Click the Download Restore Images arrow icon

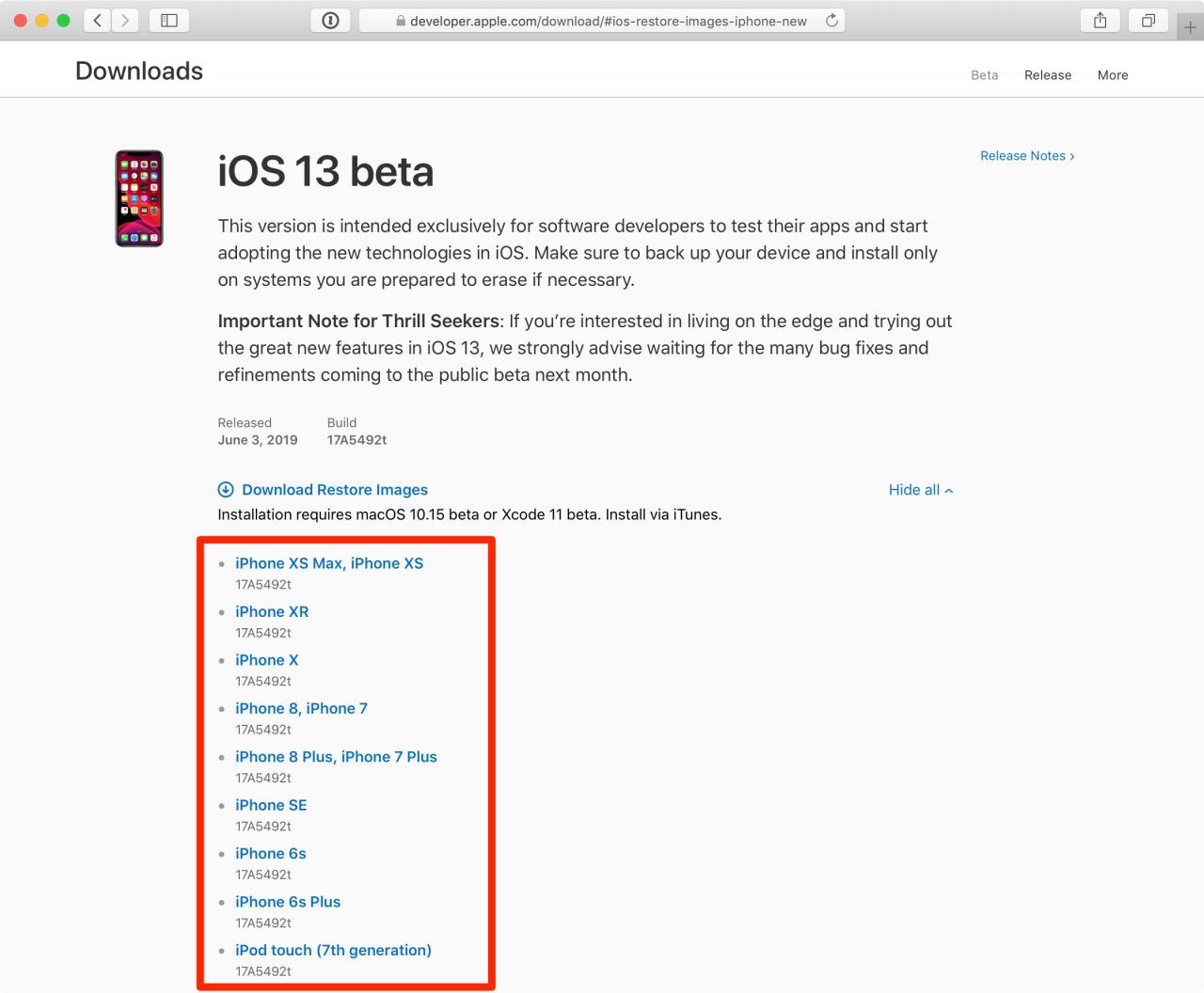(x=226, y=489)
